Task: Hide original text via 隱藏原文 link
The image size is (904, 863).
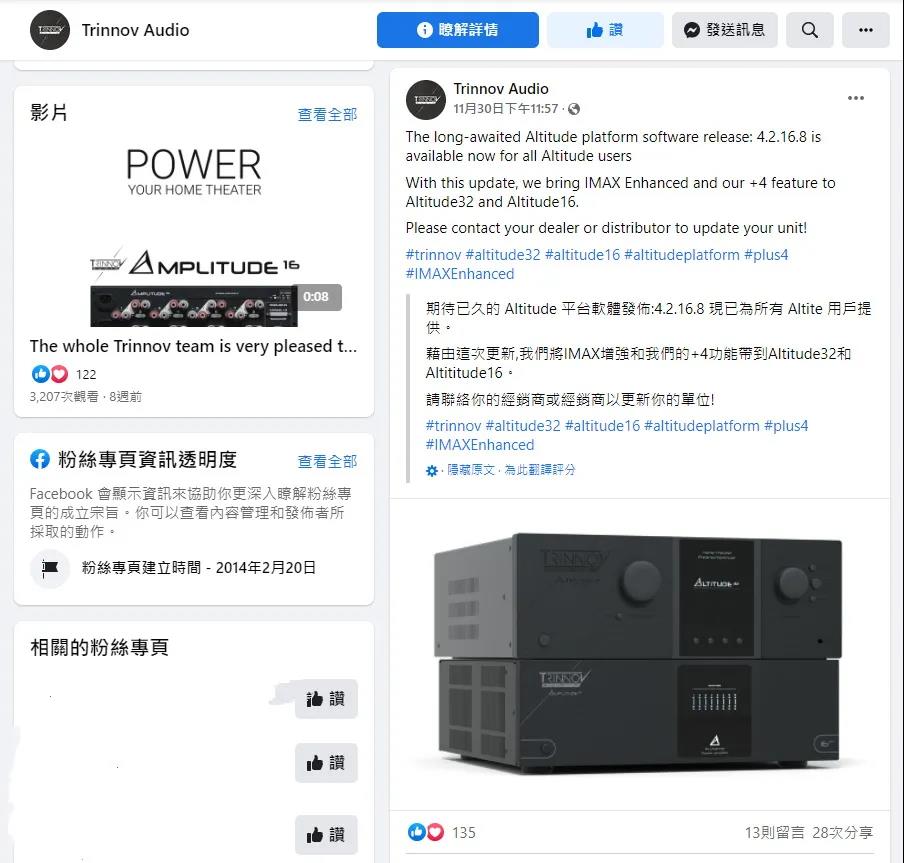Action: [x=471, y=470]
